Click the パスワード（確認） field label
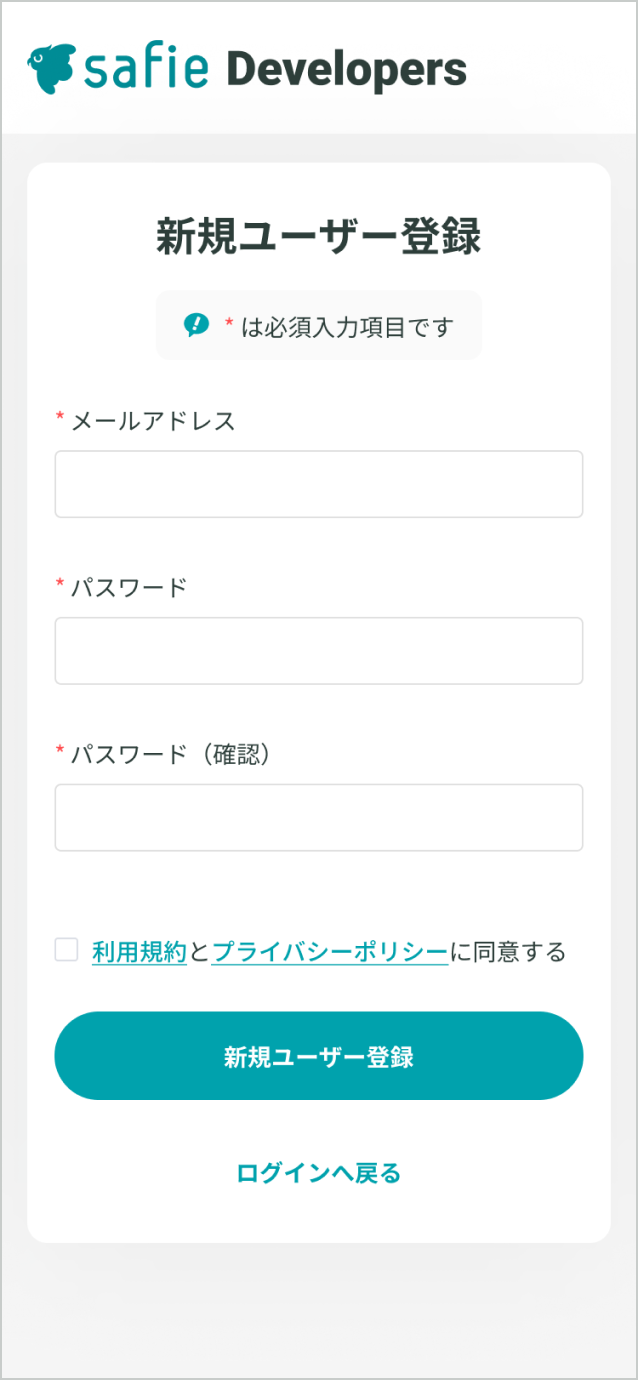The height and width of the screenshot is (1380, 638). pos(171,754)
